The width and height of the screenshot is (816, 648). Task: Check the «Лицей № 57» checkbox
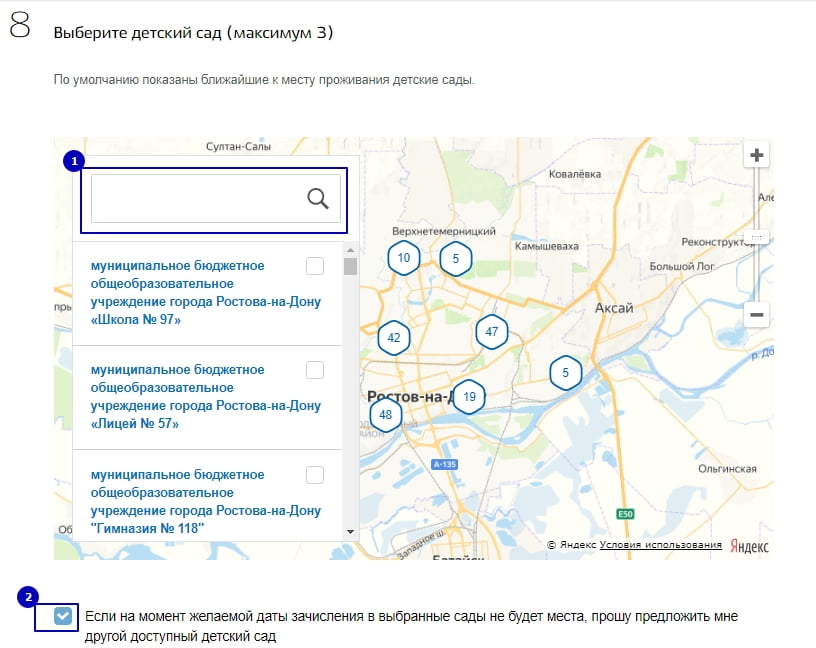[315, 370]
